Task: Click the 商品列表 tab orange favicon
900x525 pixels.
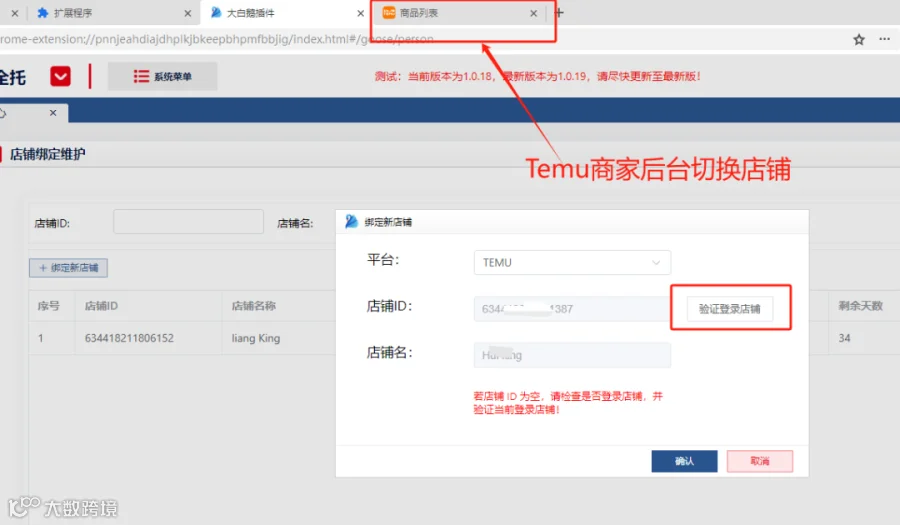Action: click(389, 13)
